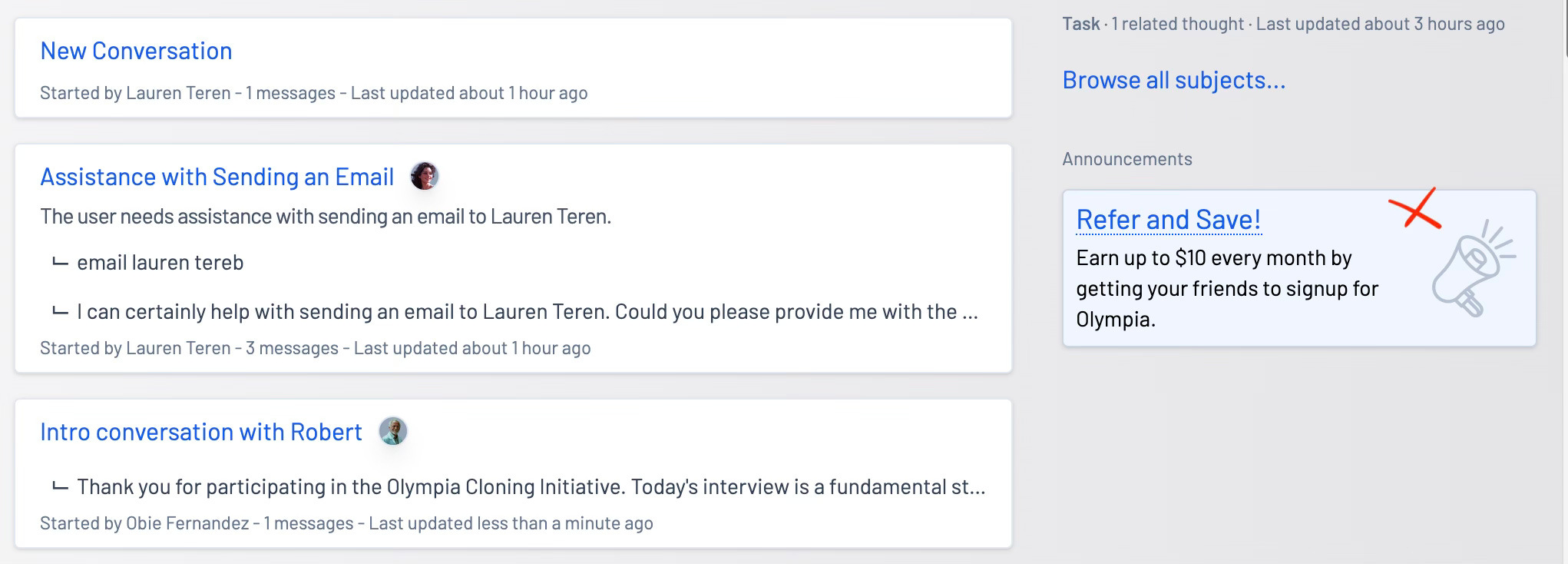Click 'Started by Obie Fernandez' metadata text
The image size is (1568, 564).
coord(144,523)
